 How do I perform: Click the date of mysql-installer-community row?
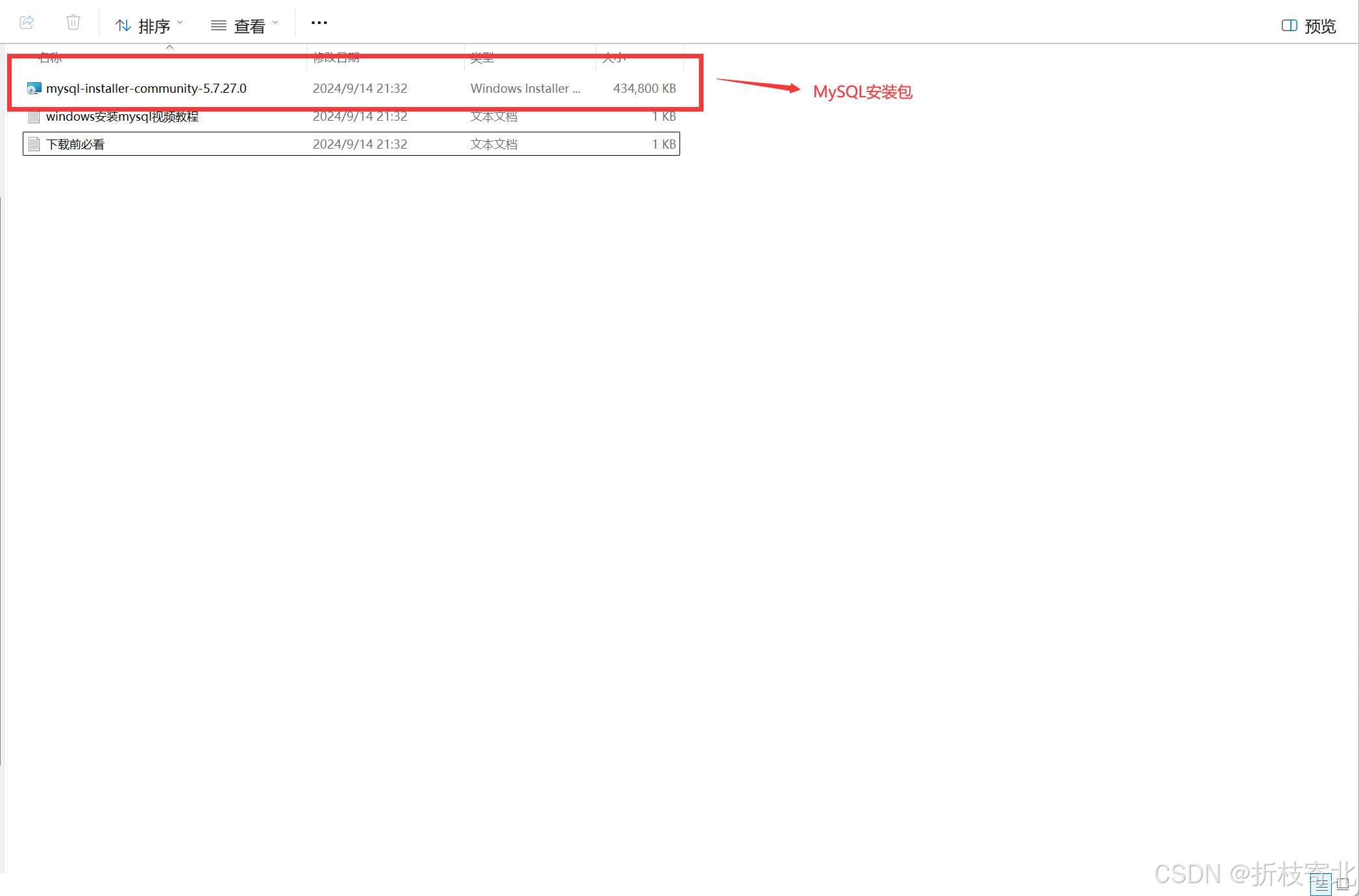coord(360,88)
